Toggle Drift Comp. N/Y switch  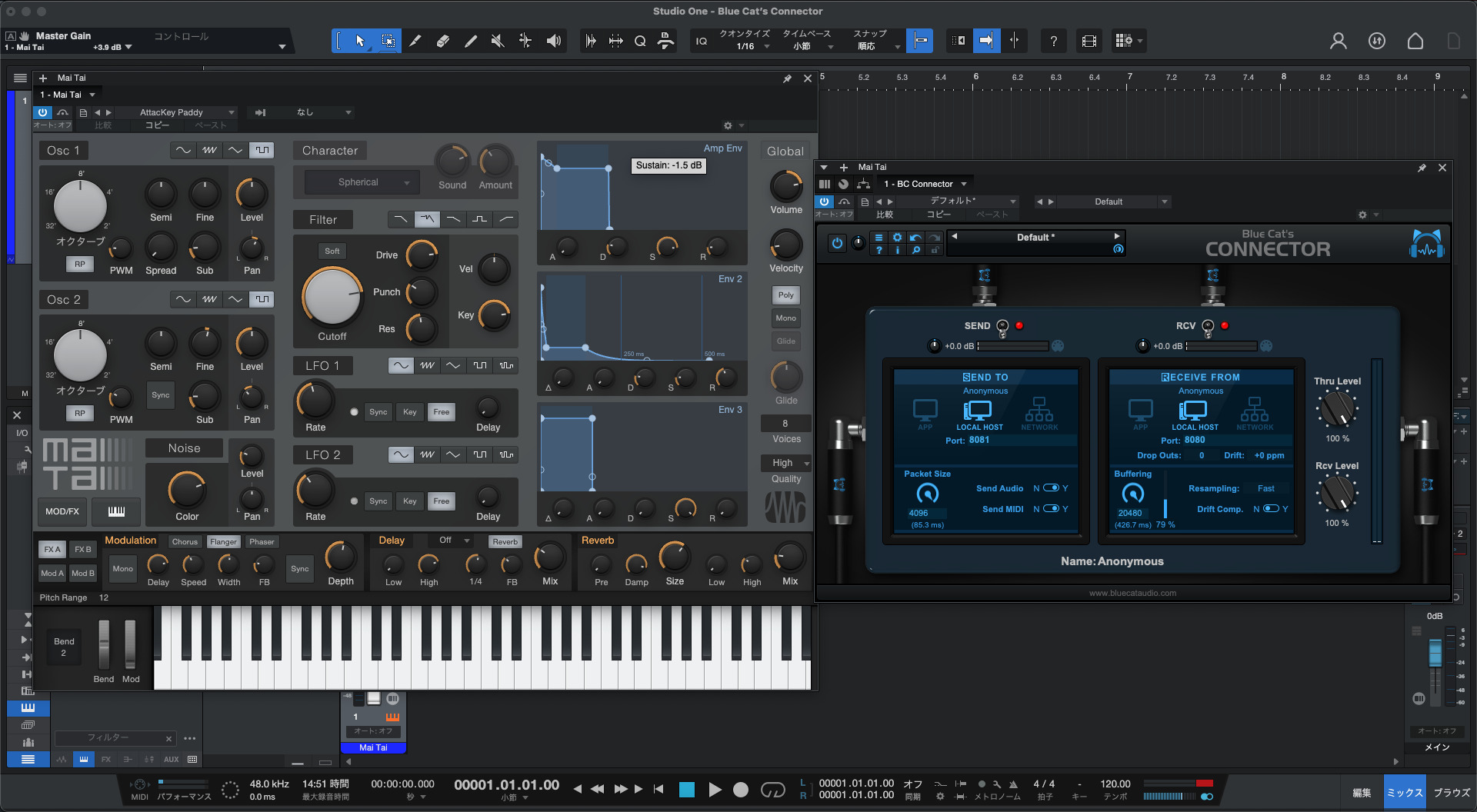[x=1271, y=509]
